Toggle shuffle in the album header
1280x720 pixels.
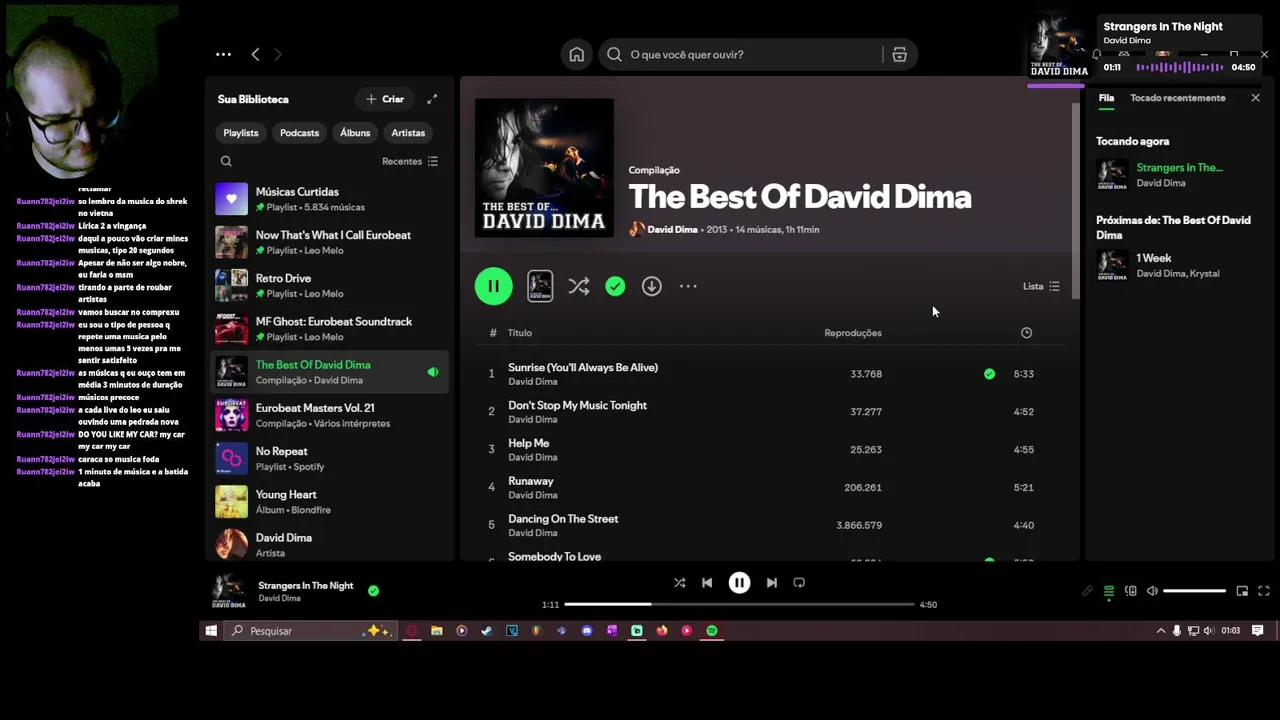pos(579,286)
